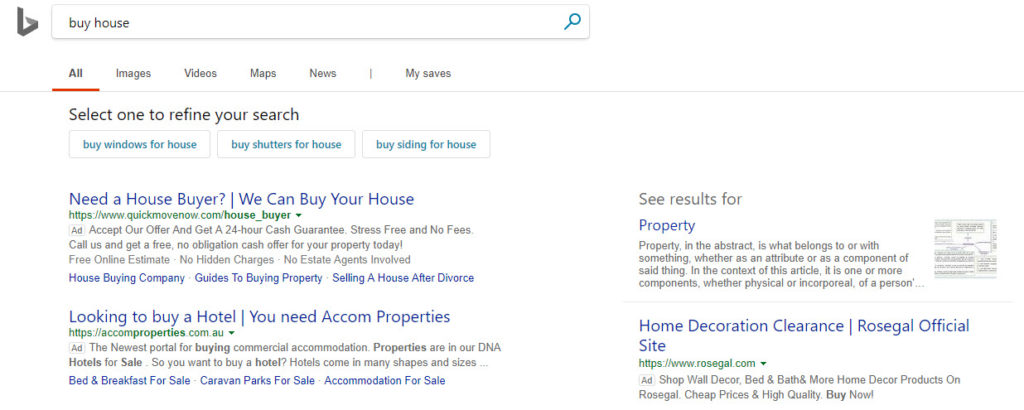
Task: Open My saves
Action: (428, 73)
